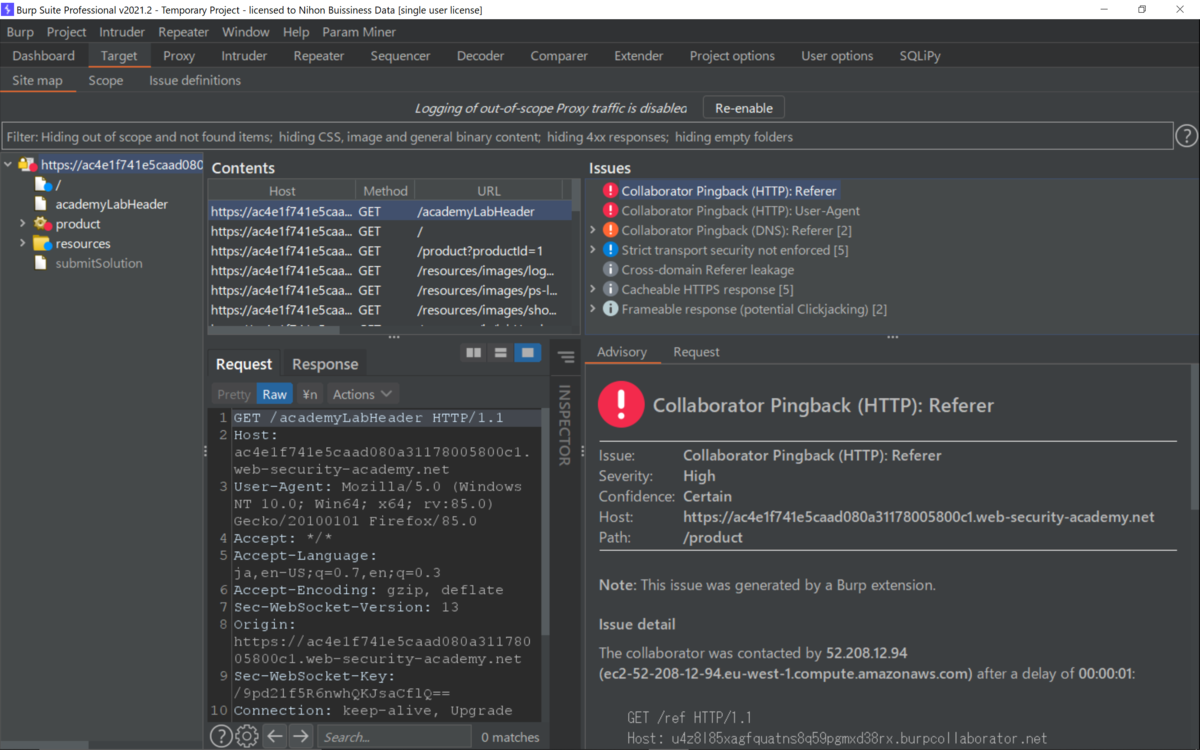This screenshot has width=1200, height=750.
Task: Sort contents by the Method column header
Action: click(x=385, y=191)
